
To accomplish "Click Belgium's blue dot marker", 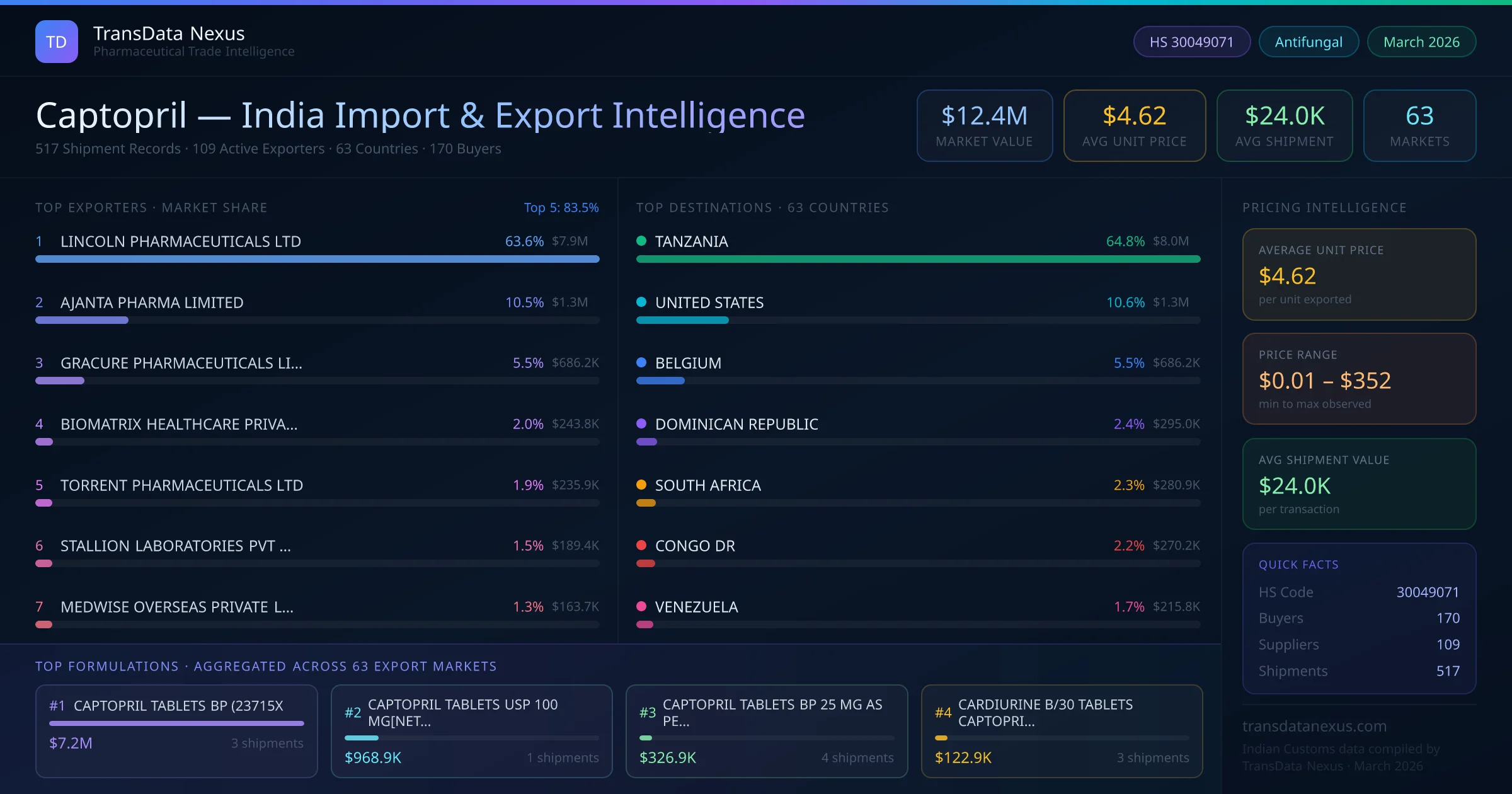I will click(x=641, y=362).
